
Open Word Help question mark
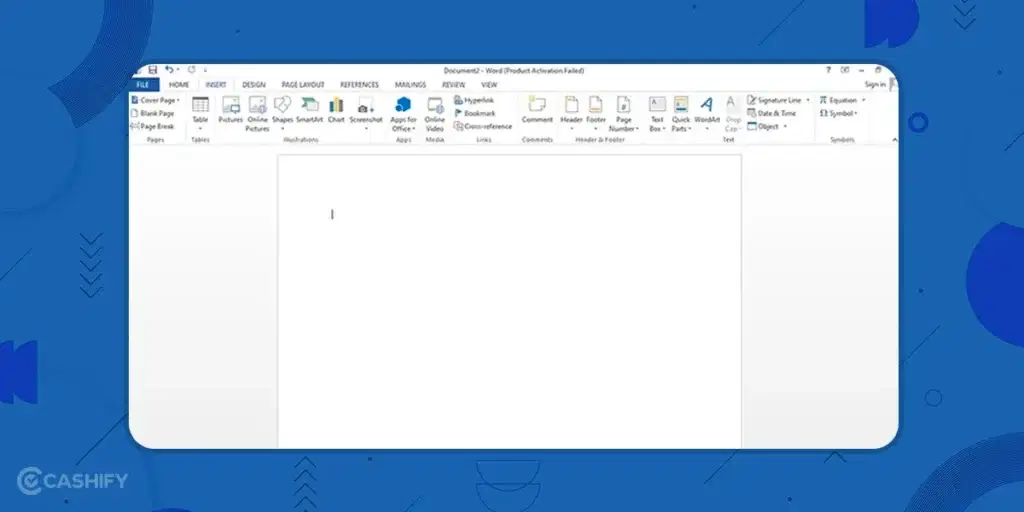click(x=828, y=70)
